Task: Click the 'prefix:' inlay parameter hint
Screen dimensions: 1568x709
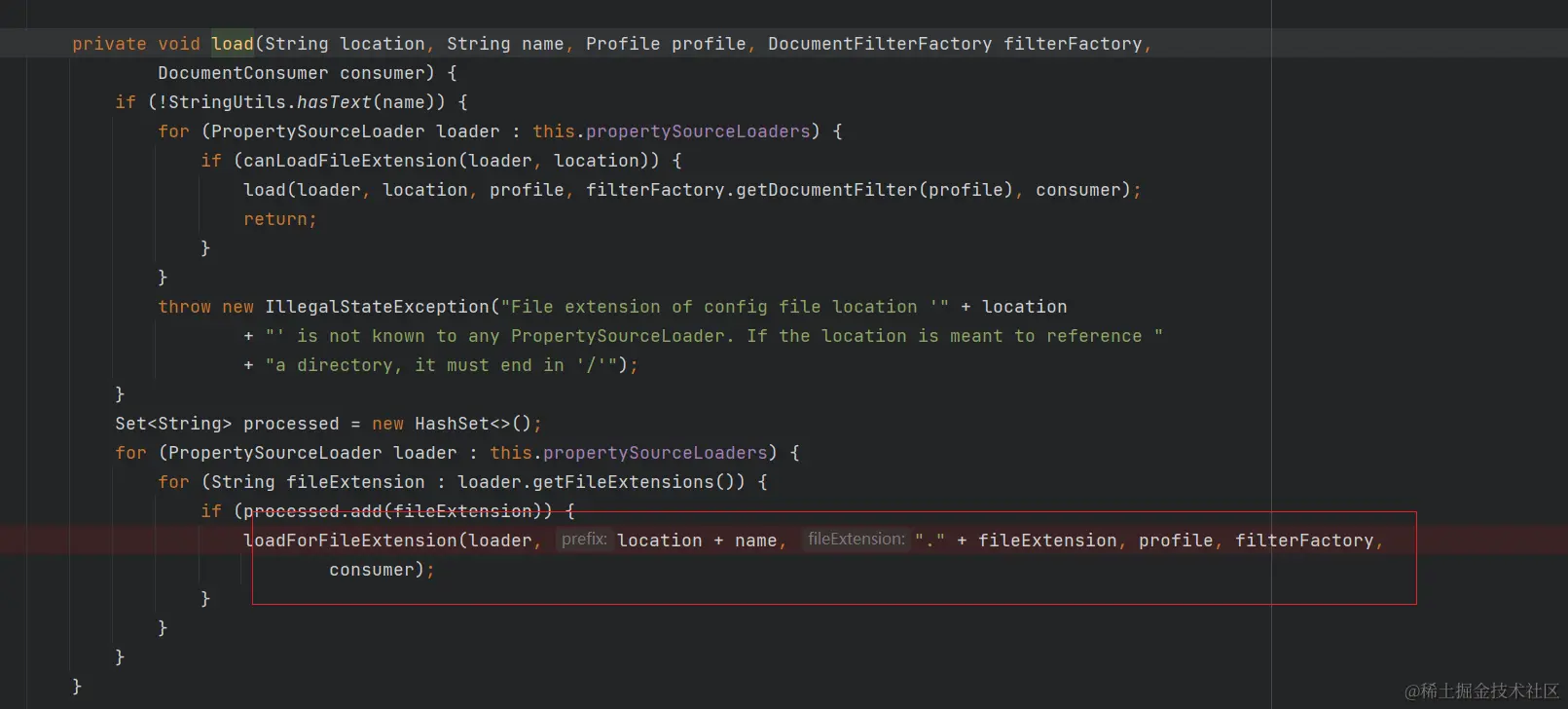Action: (x=584, y=540)
